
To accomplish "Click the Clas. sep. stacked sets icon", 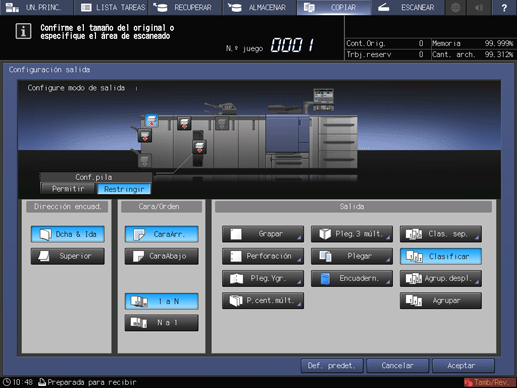I will [414, 234].
